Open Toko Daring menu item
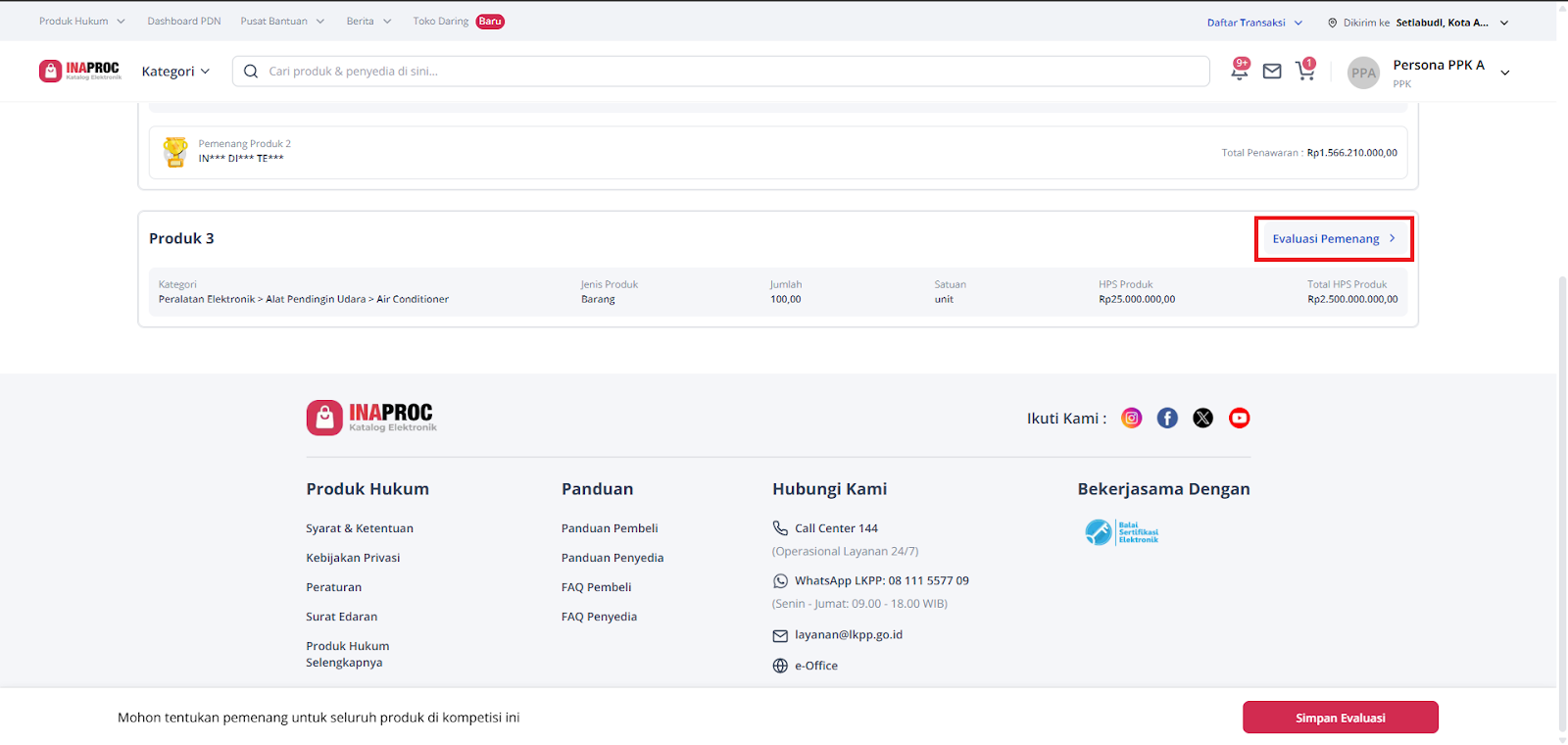Screen dimensions: 1568x745 (459, 21)
